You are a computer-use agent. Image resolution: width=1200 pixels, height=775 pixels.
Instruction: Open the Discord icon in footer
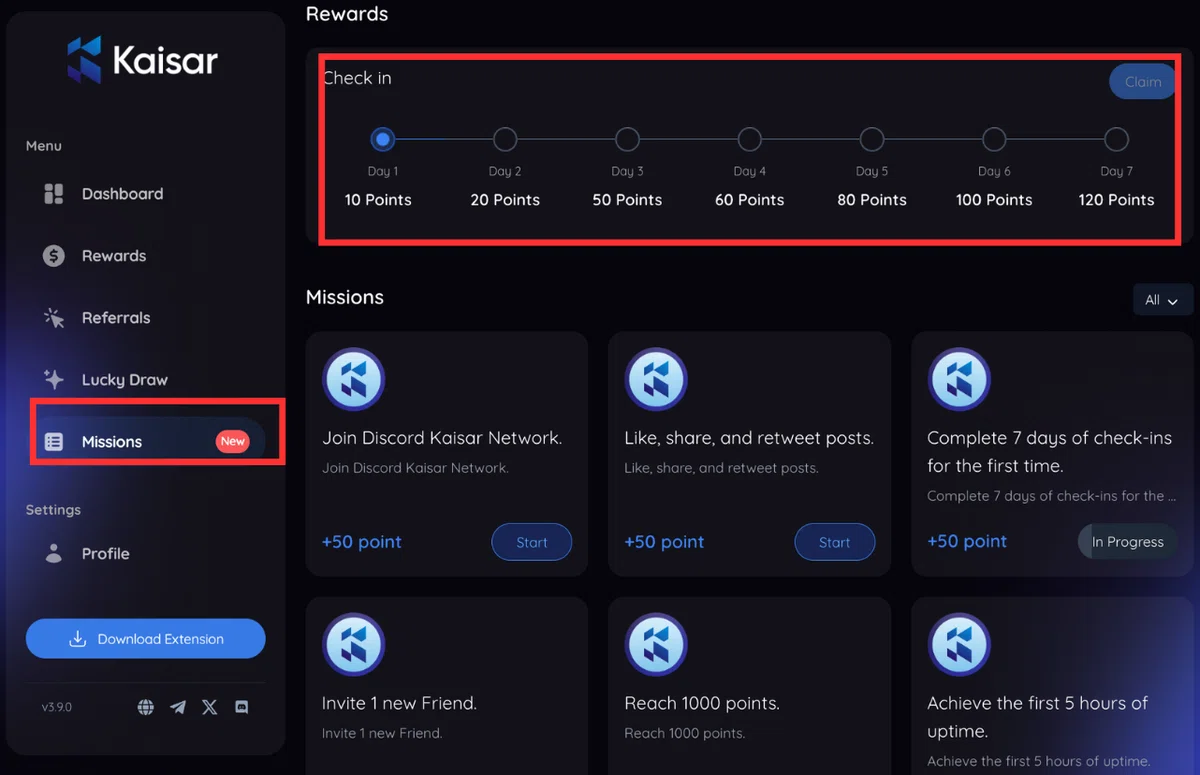point(241,707)
